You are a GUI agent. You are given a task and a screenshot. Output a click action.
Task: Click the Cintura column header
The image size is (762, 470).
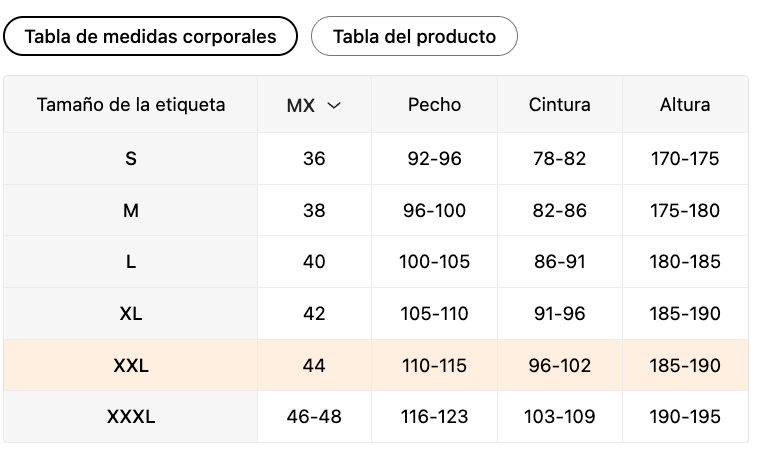tap(560, 104)
